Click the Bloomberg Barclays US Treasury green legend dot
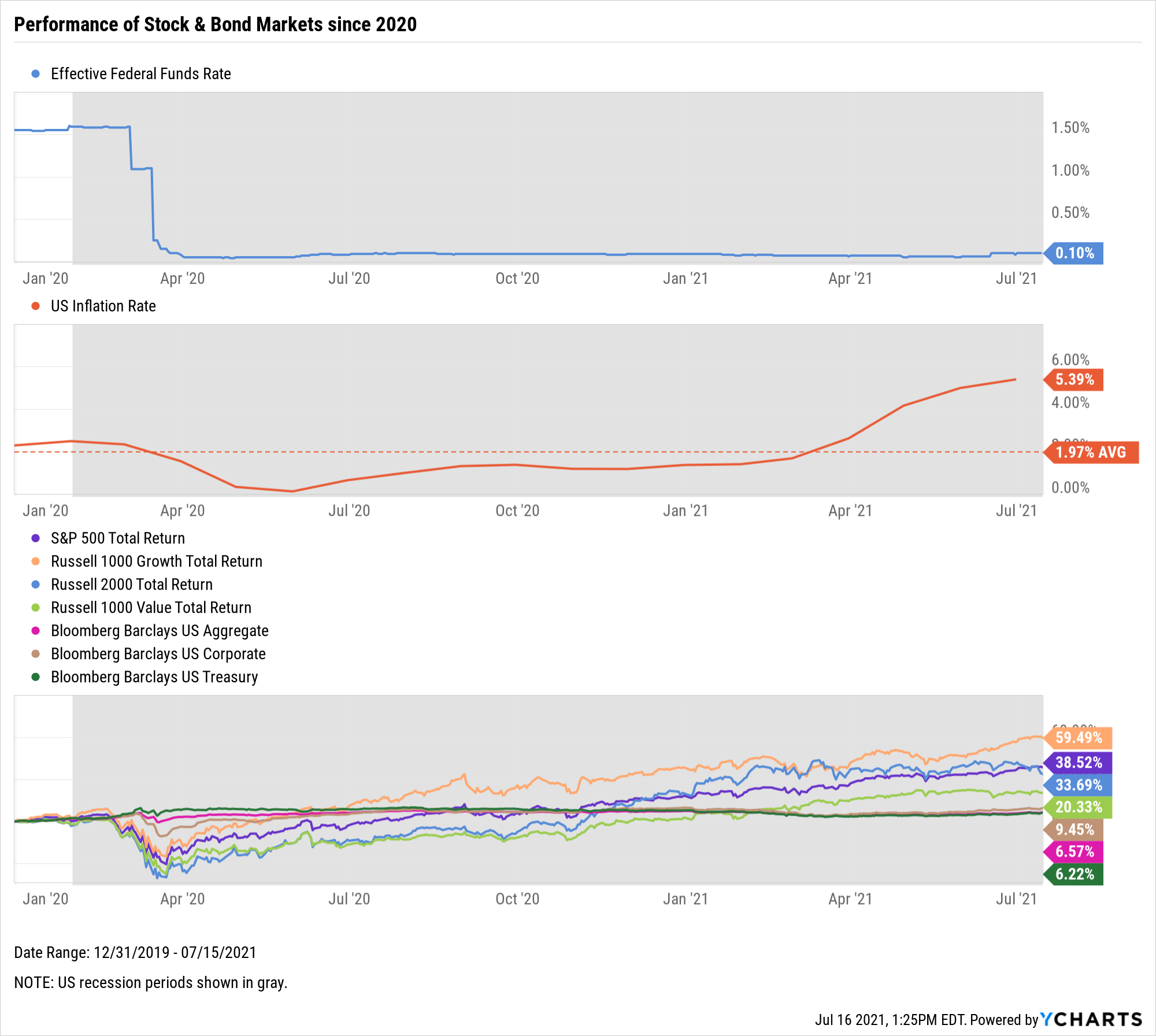This screenshot has width=1156, height=1036. click(36, 677)
